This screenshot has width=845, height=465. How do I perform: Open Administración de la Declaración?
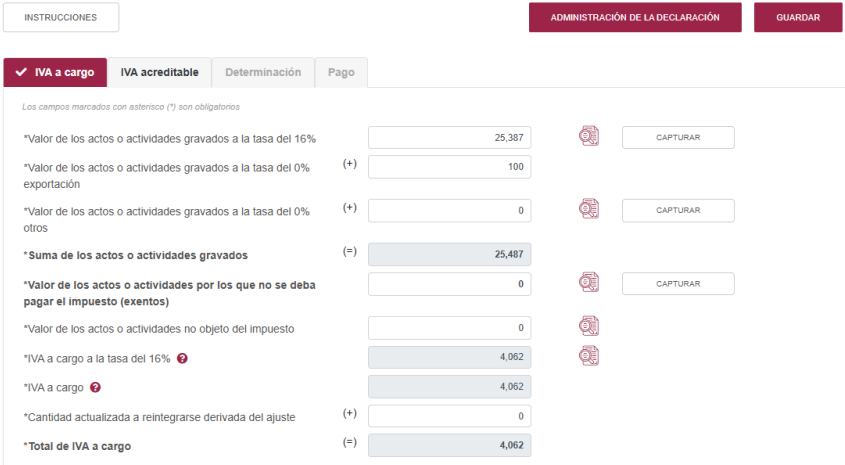tap(635, 17)
